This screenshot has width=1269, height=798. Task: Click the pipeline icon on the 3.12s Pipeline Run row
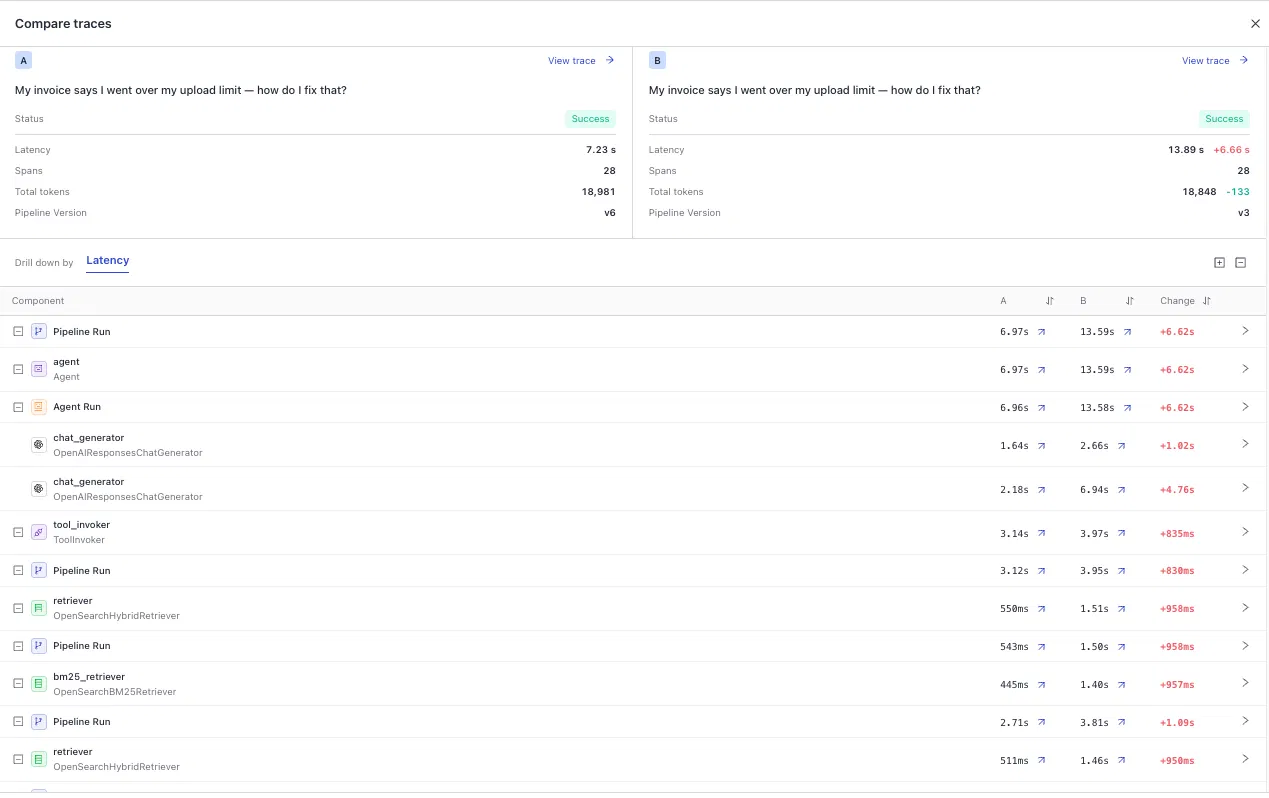(x=39, y=570)
